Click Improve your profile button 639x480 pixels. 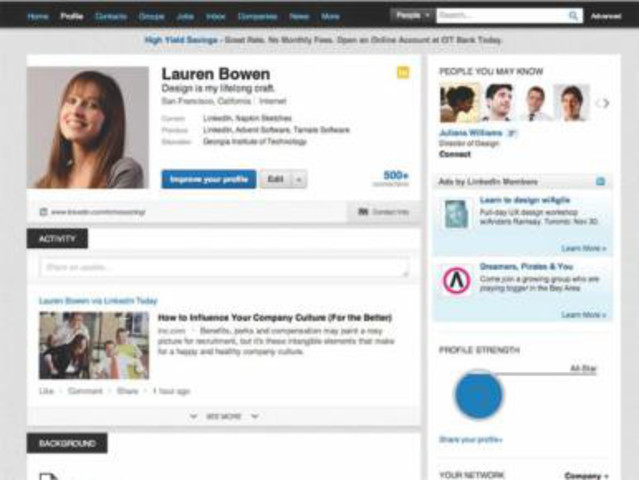pos(209,179)
